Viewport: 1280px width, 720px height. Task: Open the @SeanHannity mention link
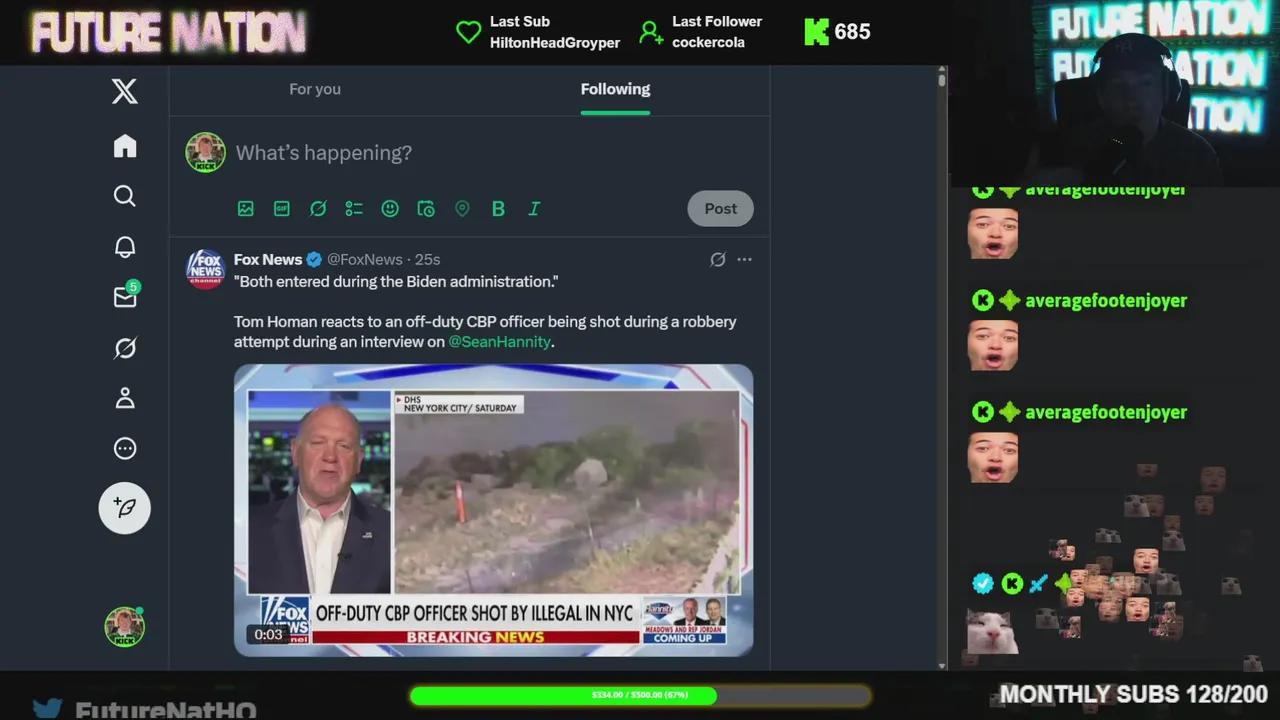point(499,342)
